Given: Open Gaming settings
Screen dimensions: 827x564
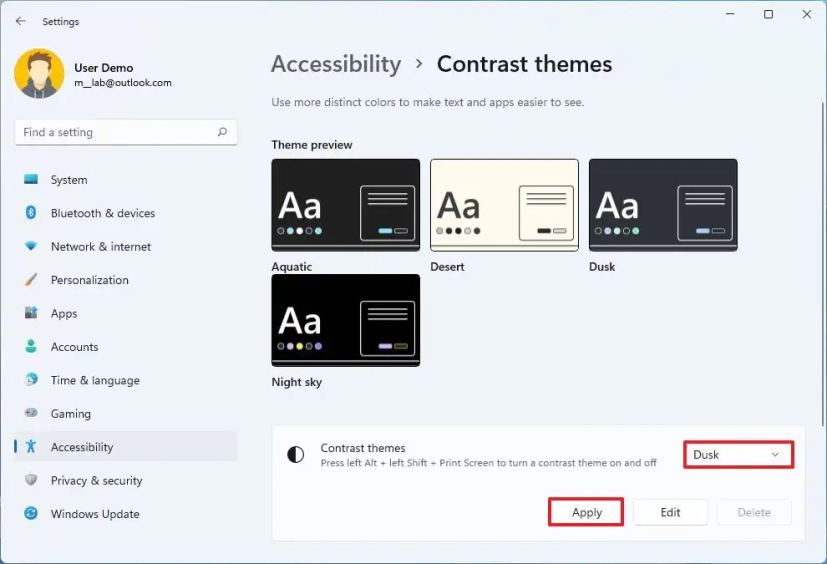Looking at the screenshot, I should click(x=126, y=414).
